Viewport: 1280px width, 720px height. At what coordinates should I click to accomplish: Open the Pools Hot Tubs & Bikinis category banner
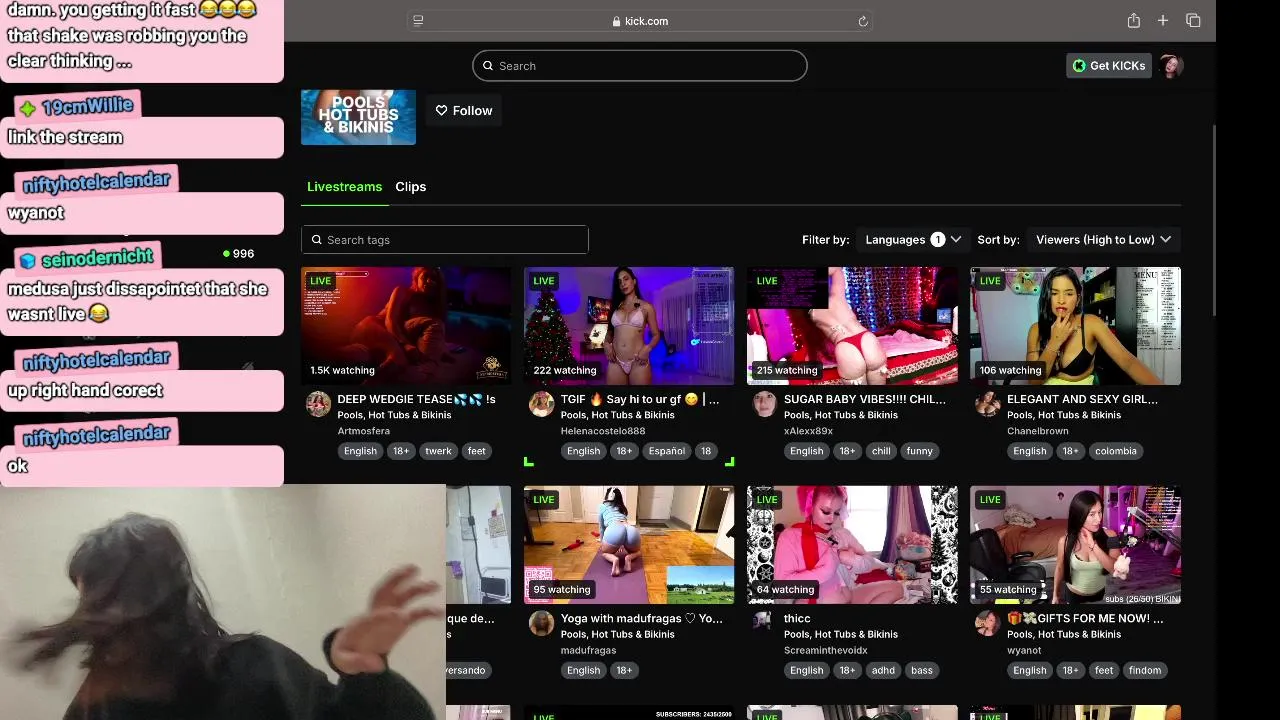tap(358, 117)
